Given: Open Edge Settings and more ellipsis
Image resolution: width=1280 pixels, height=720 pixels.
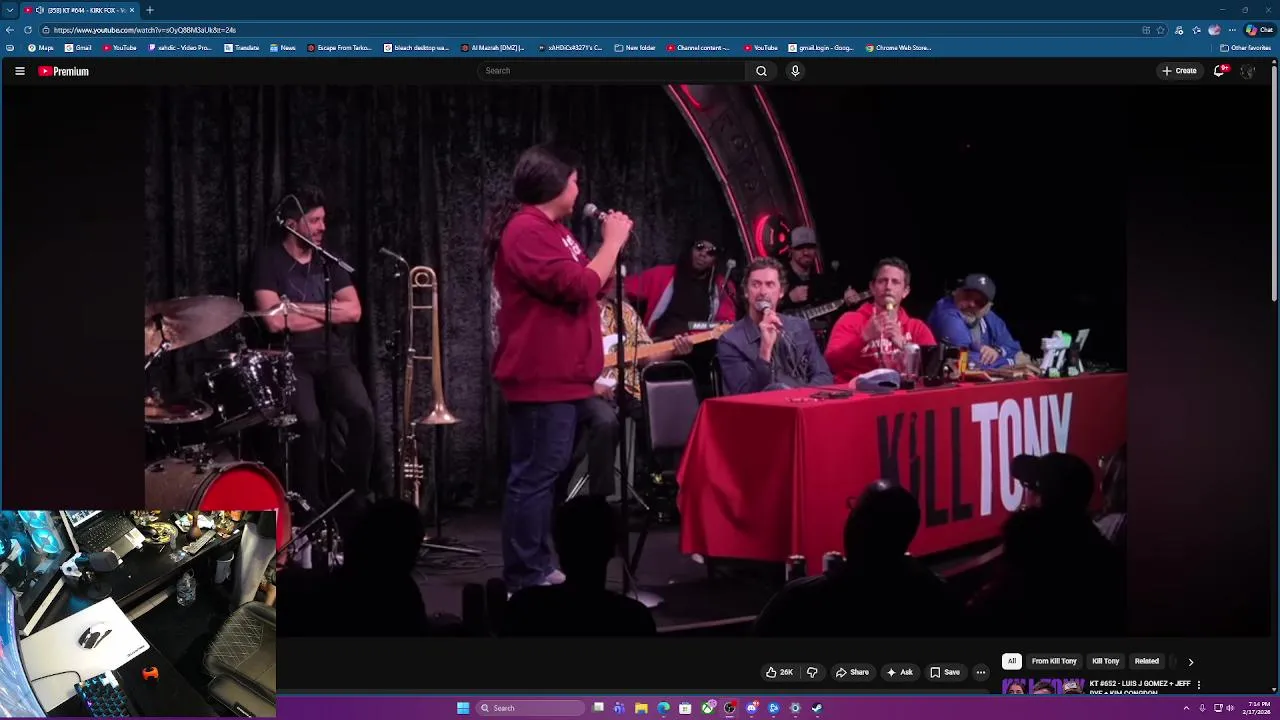Looking at the screenshot, I should [x=1232, y=30].
